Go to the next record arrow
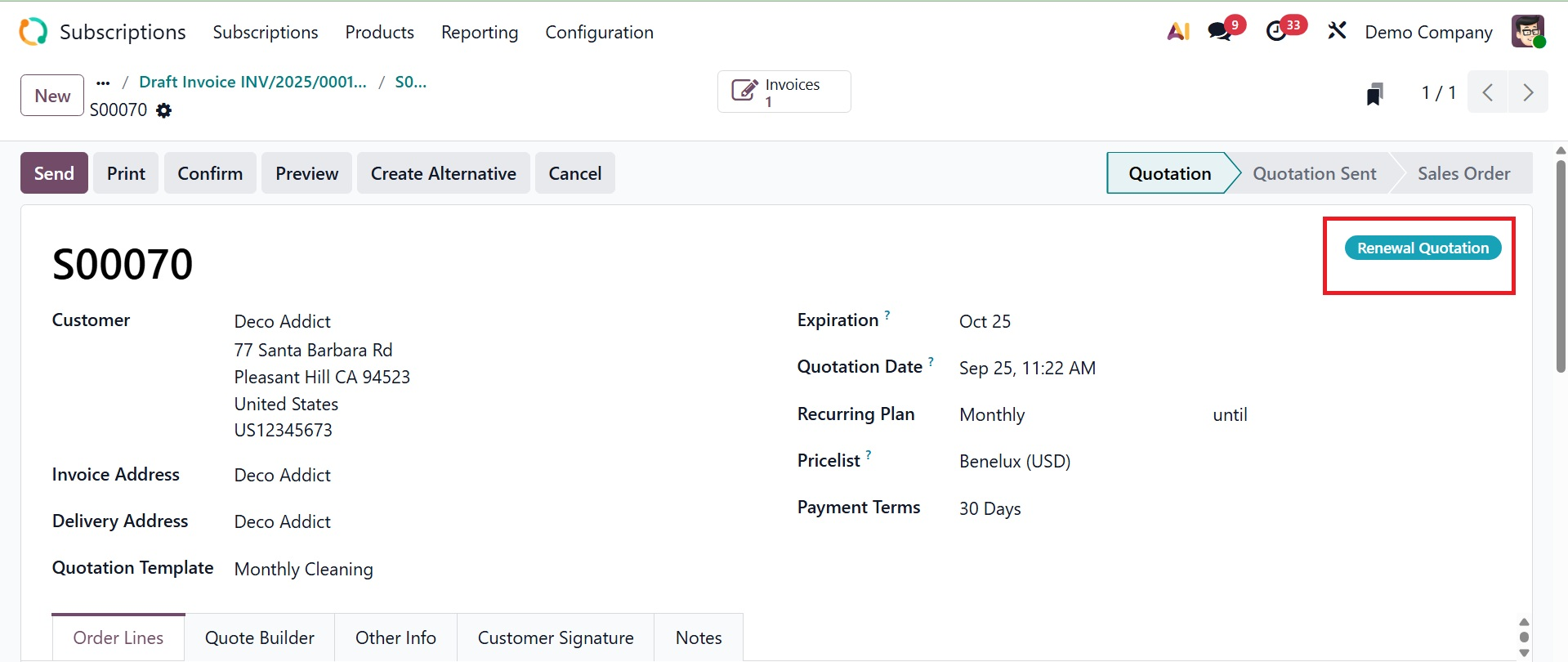 click(x=1528, y=92)
